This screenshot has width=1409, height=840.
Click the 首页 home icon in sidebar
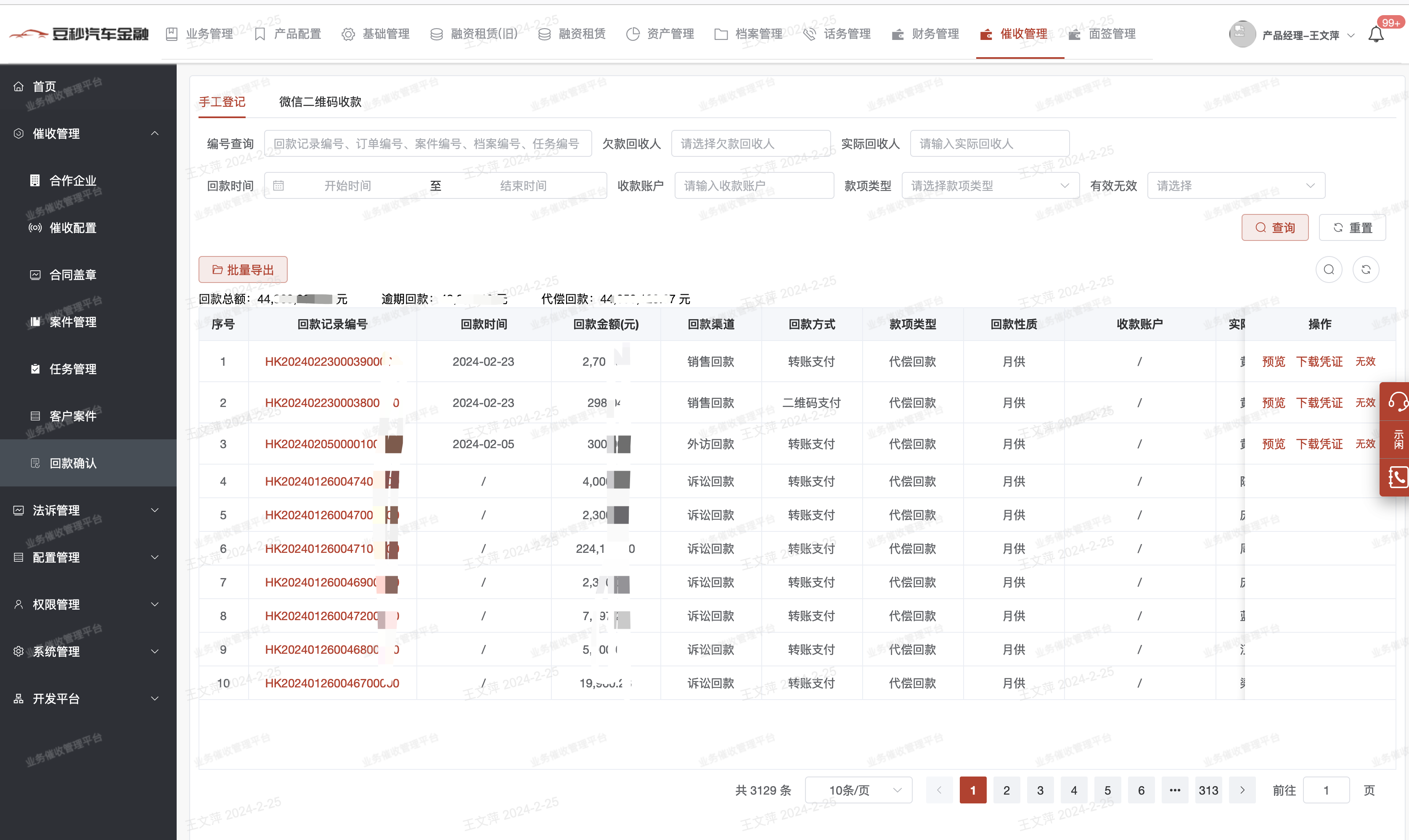click(19, 87)
